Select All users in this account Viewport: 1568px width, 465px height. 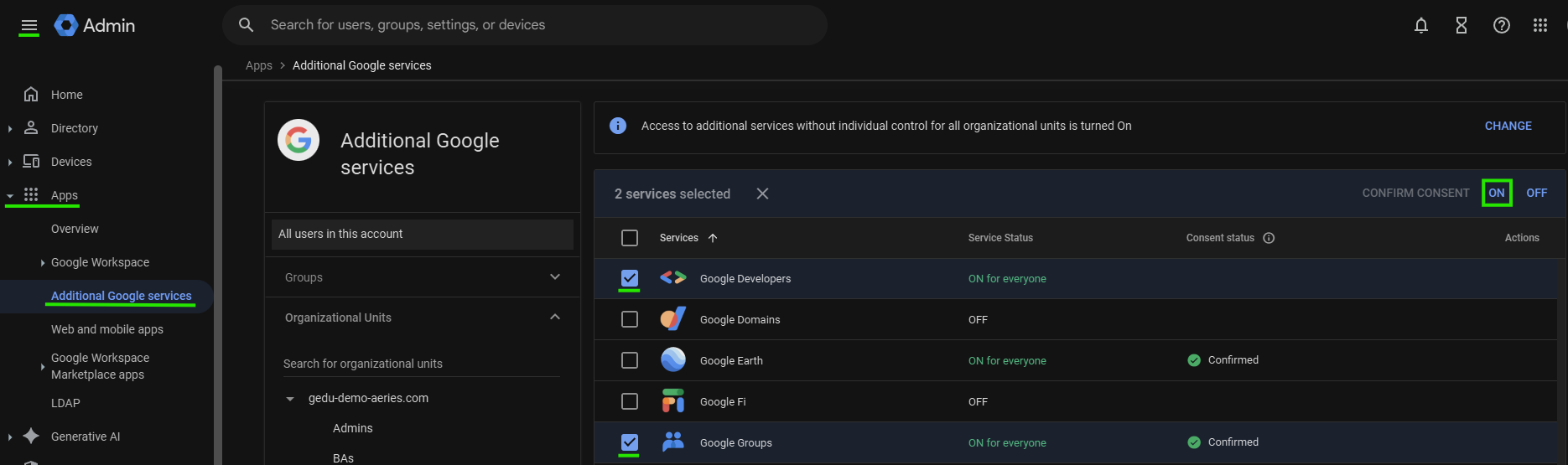pyautogui.click(x=423, y=234)
